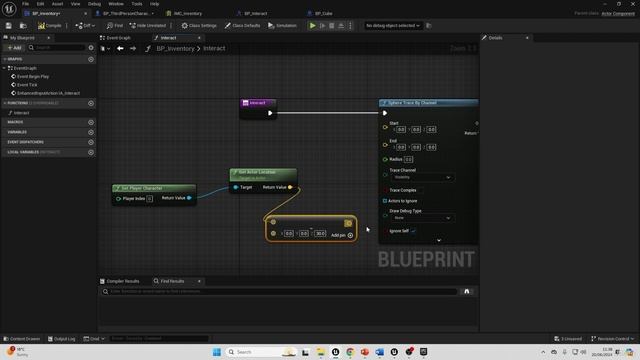Open the Draw Debug Type dropdown

pos(422,218)
